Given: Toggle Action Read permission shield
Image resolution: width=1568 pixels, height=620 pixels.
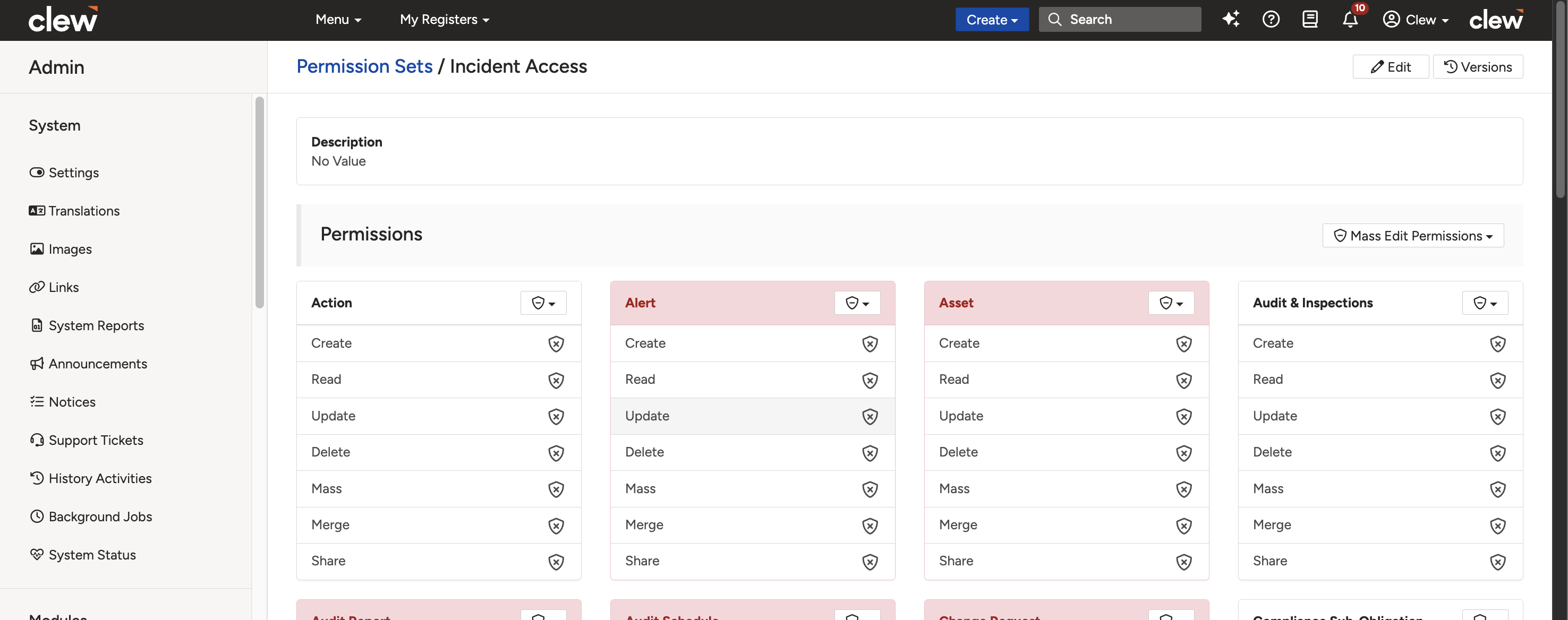Looking at the screenshot, I should [x=556, y=380].
